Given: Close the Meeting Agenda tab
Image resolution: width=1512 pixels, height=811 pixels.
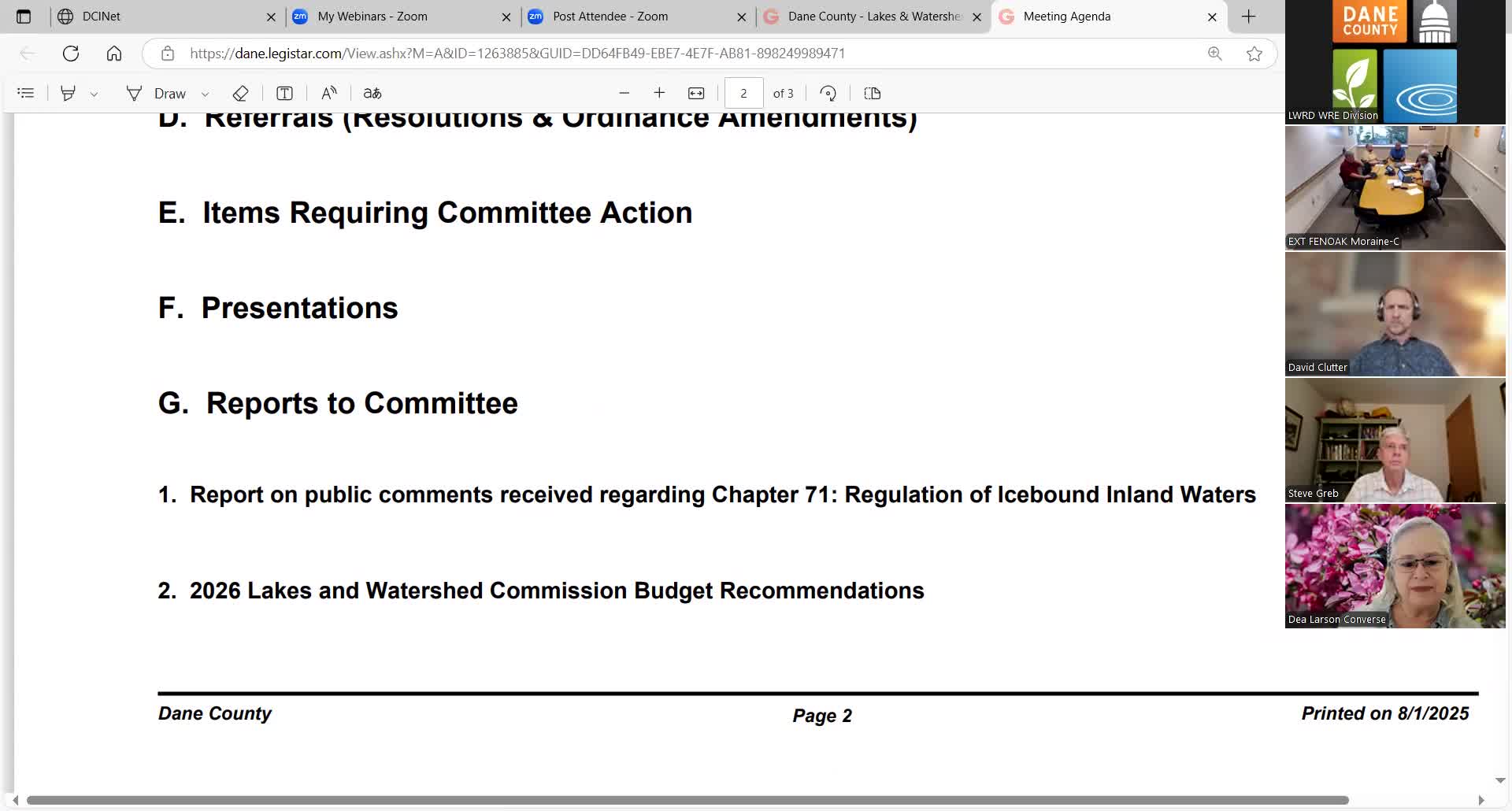Looking at the screenshot, I should 1213,17.
